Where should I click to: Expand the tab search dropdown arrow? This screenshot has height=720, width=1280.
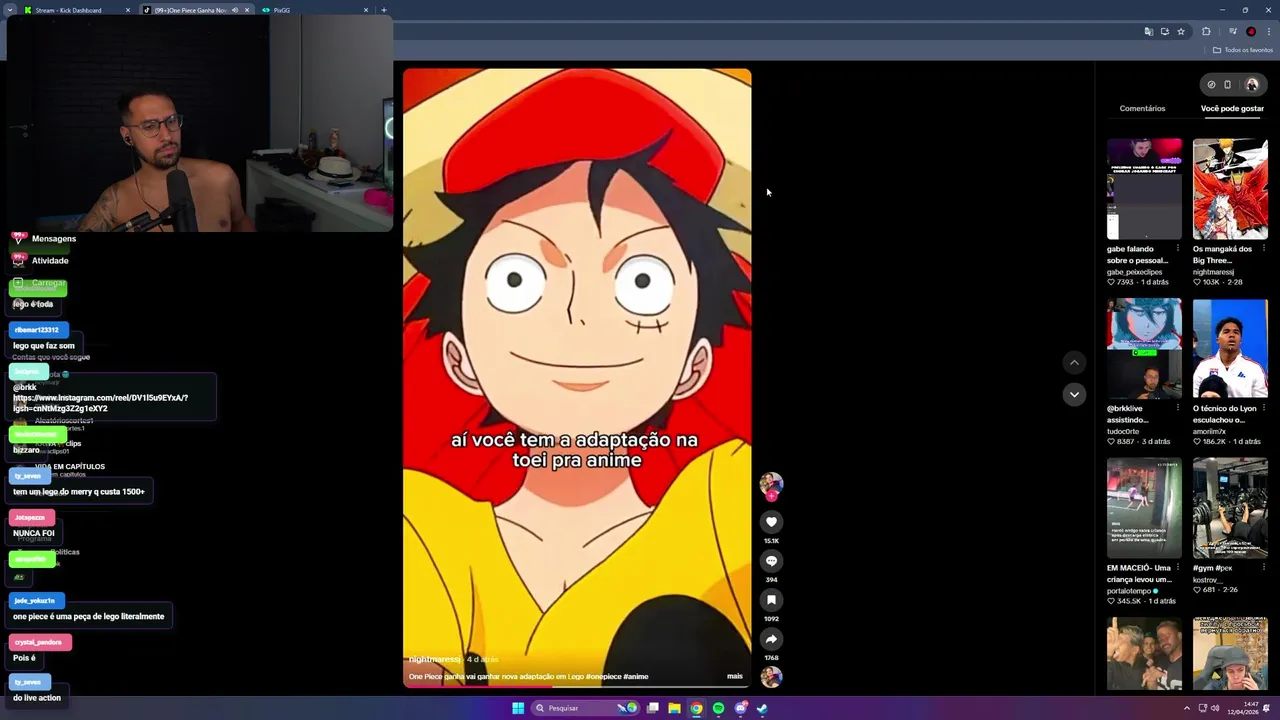9,10
